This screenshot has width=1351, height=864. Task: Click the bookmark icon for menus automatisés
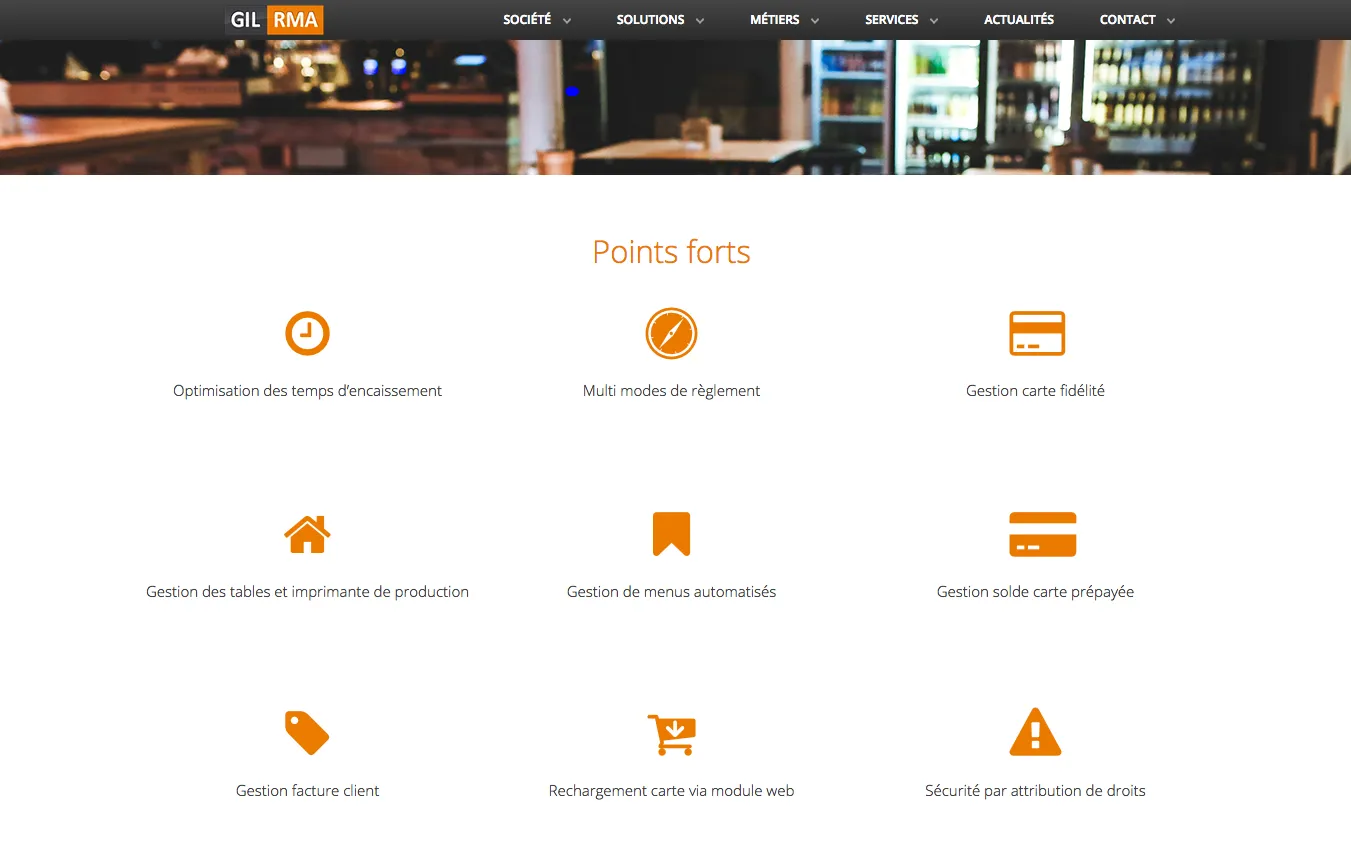[671, 534]
